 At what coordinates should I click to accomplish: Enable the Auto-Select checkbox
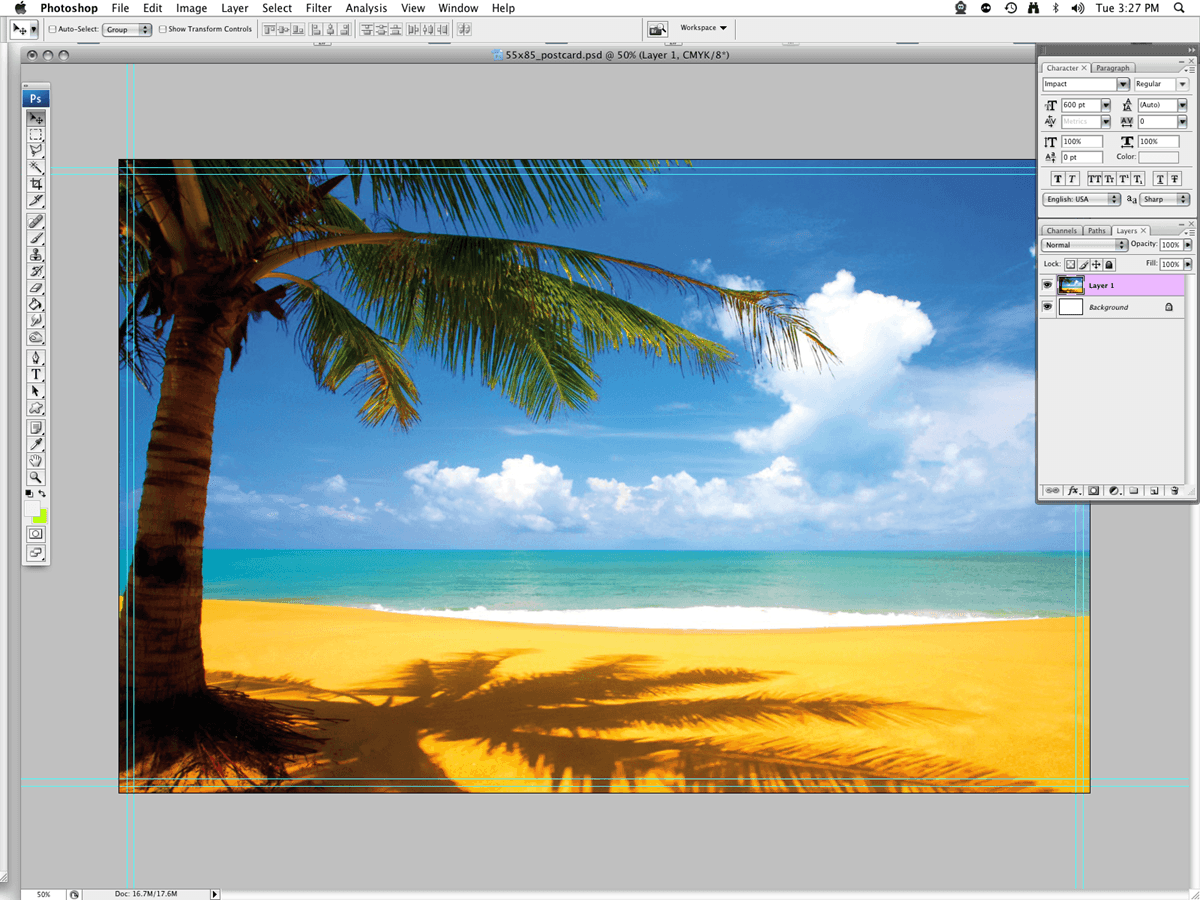[x=53, y=29]
